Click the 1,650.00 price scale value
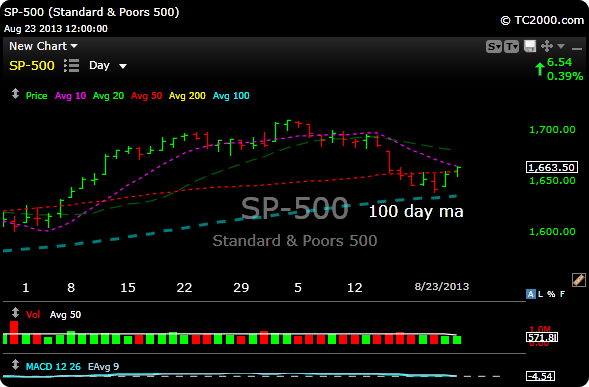589x387 pixels. [x=552, y=180]
